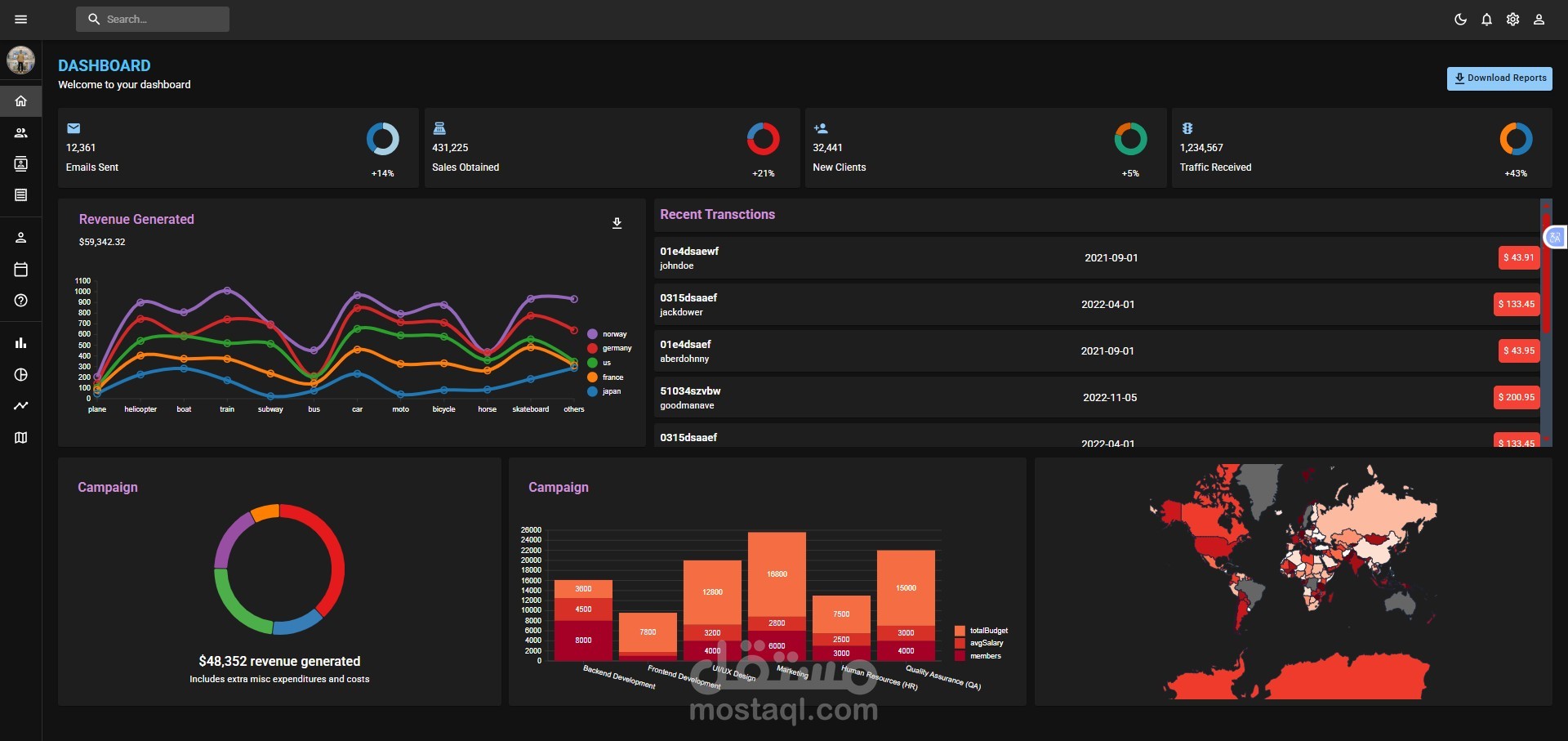Open the contacts sidebar icon
Image resolution: width=1568 pixels, height=741 pixels.
(x=21, y=163)
